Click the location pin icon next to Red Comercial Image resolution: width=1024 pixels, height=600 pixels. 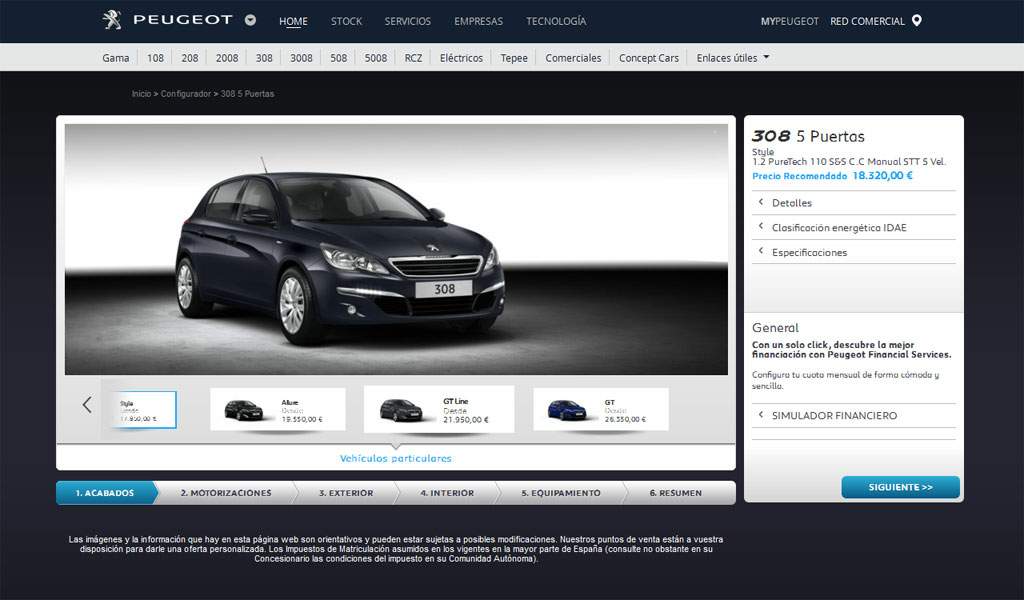[x=917, y=21]
